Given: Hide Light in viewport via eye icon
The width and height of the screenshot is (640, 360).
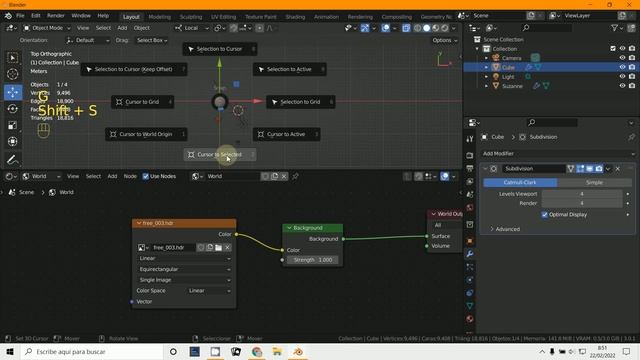Looking at the screenshot, I should tap(622, 76).
